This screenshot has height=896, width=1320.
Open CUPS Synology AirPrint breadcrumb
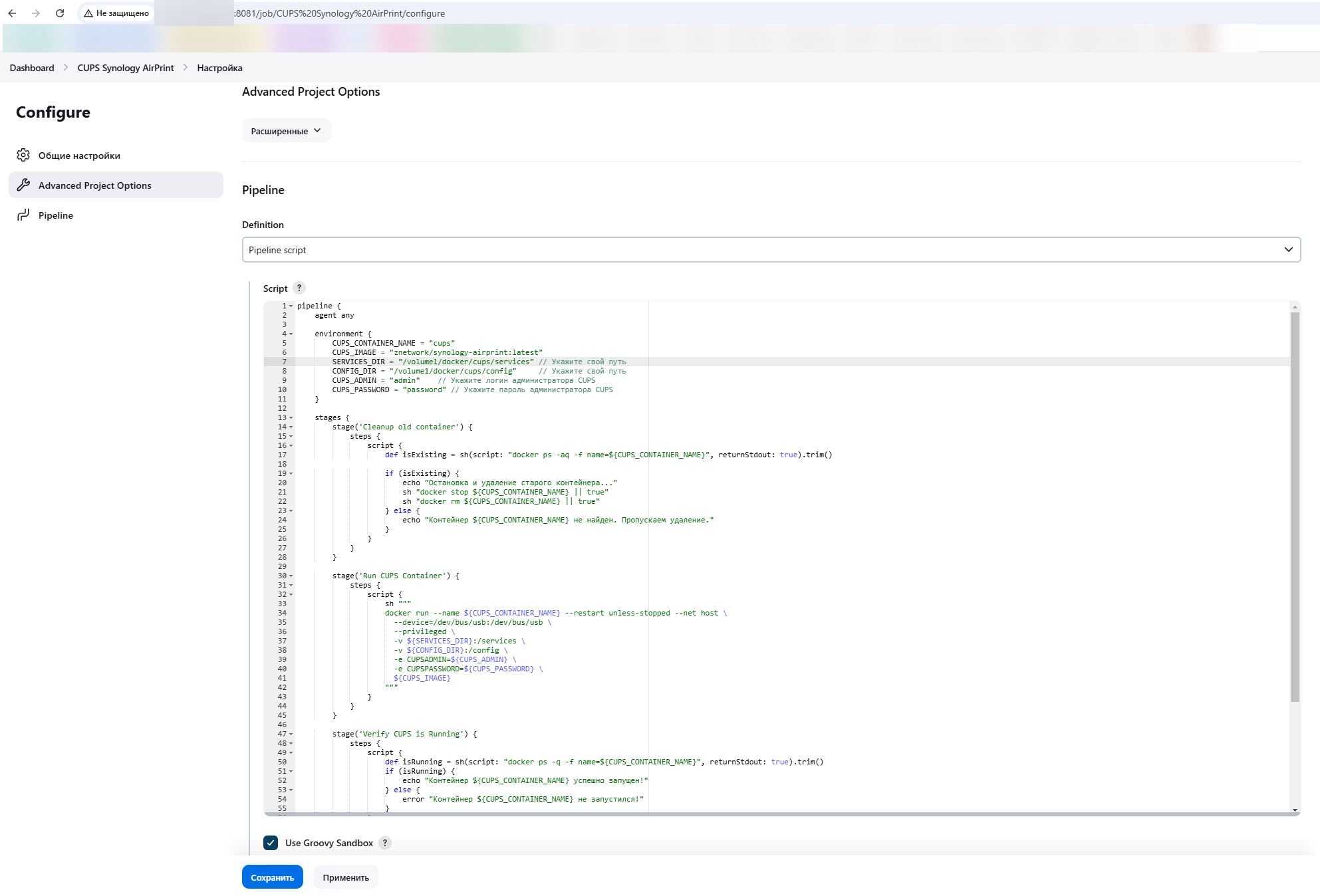point(126,68)
